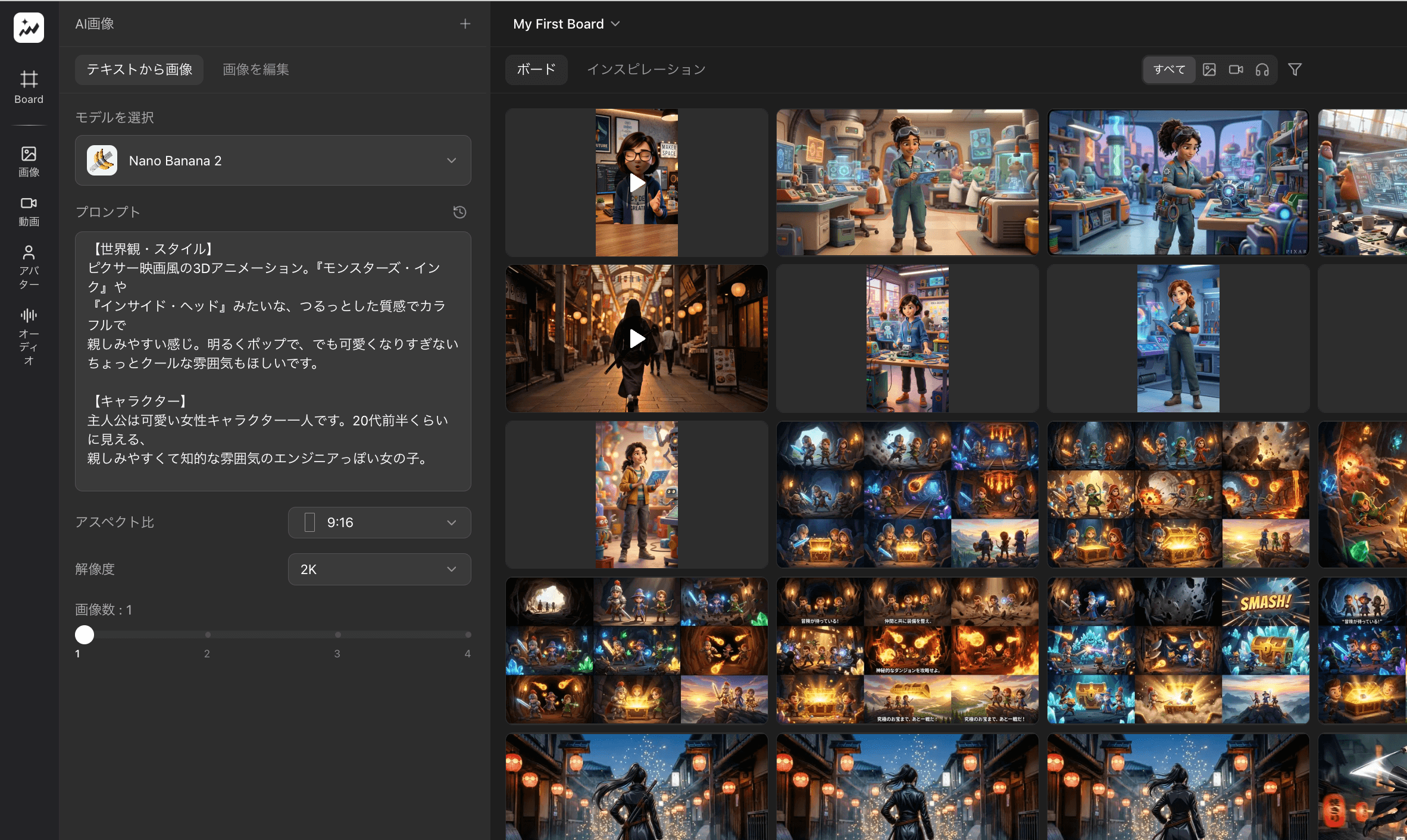
Task: Filter board to videos only
Action: 1236,70
